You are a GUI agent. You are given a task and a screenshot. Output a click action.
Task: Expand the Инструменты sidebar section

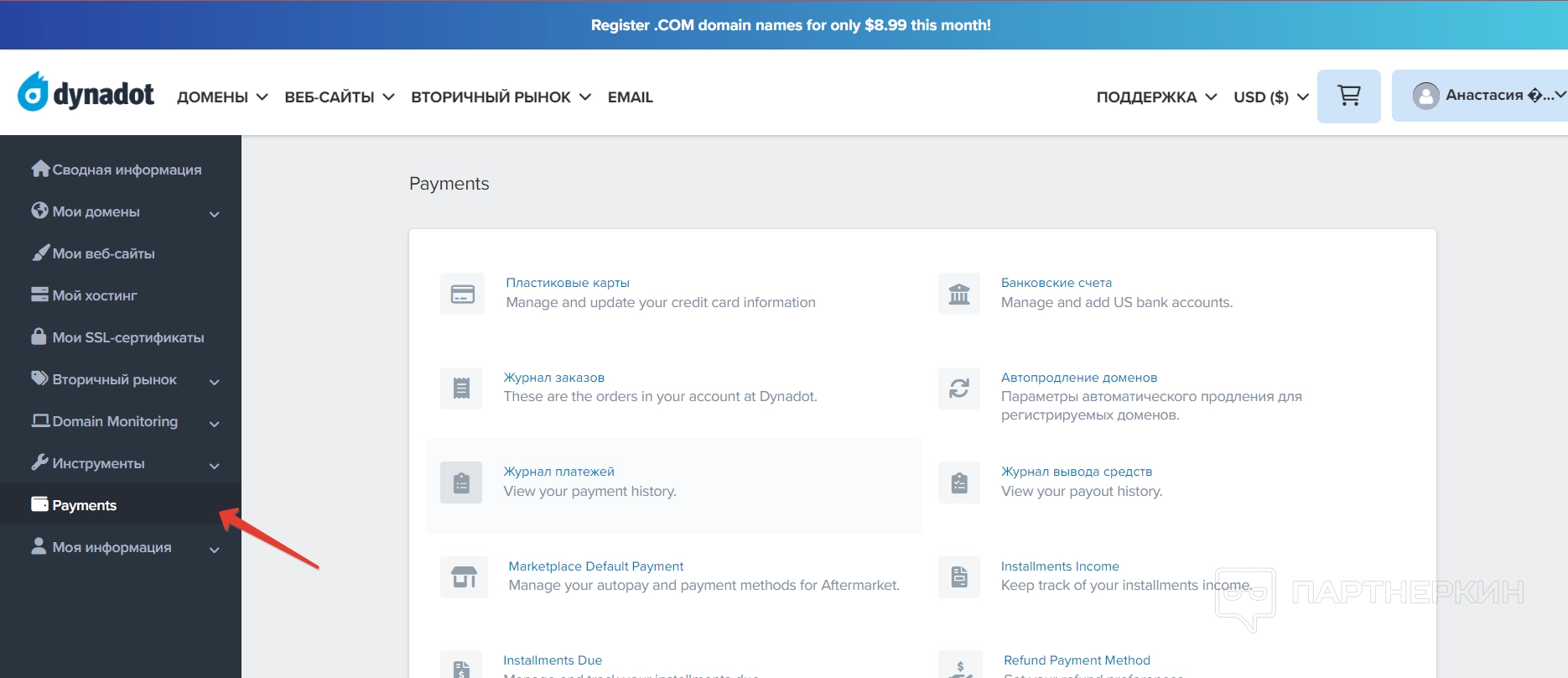point(214,466)
